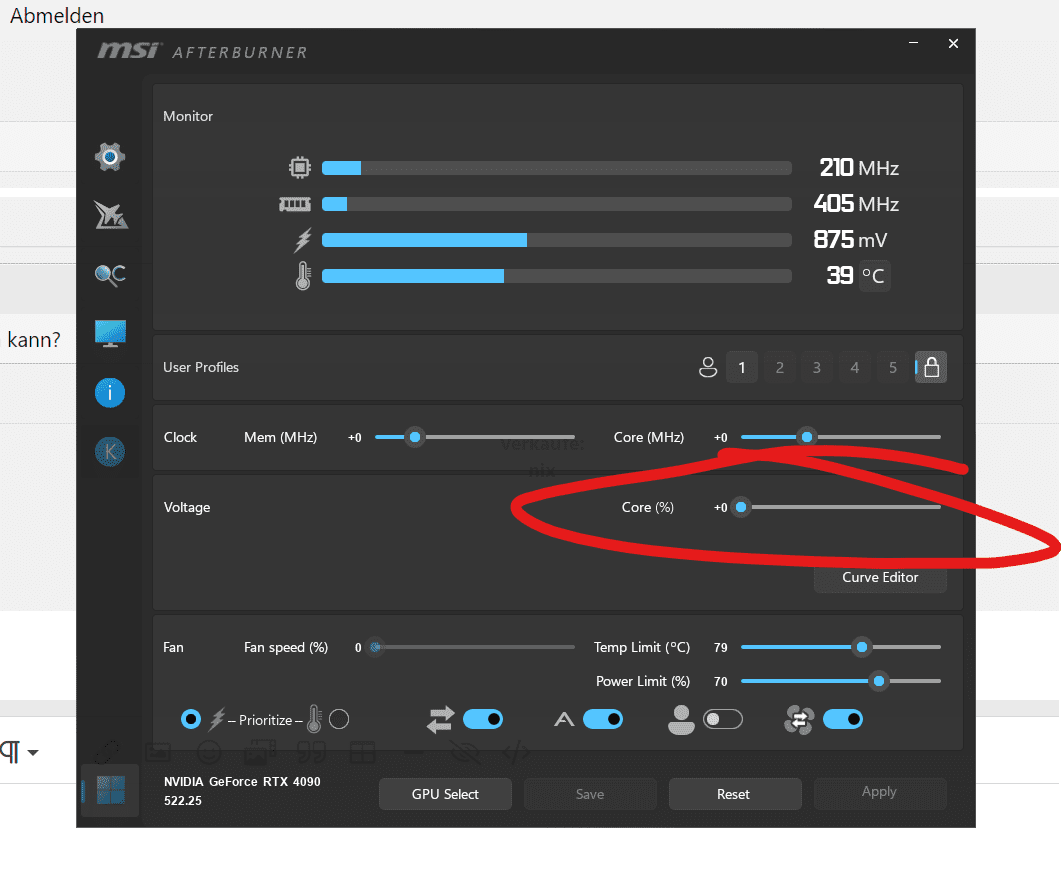Click the "NVIDIA GeForce RTX 4090" text
Image resolution: width=1064 pixels, height=886 pixels.
[242, 782]
